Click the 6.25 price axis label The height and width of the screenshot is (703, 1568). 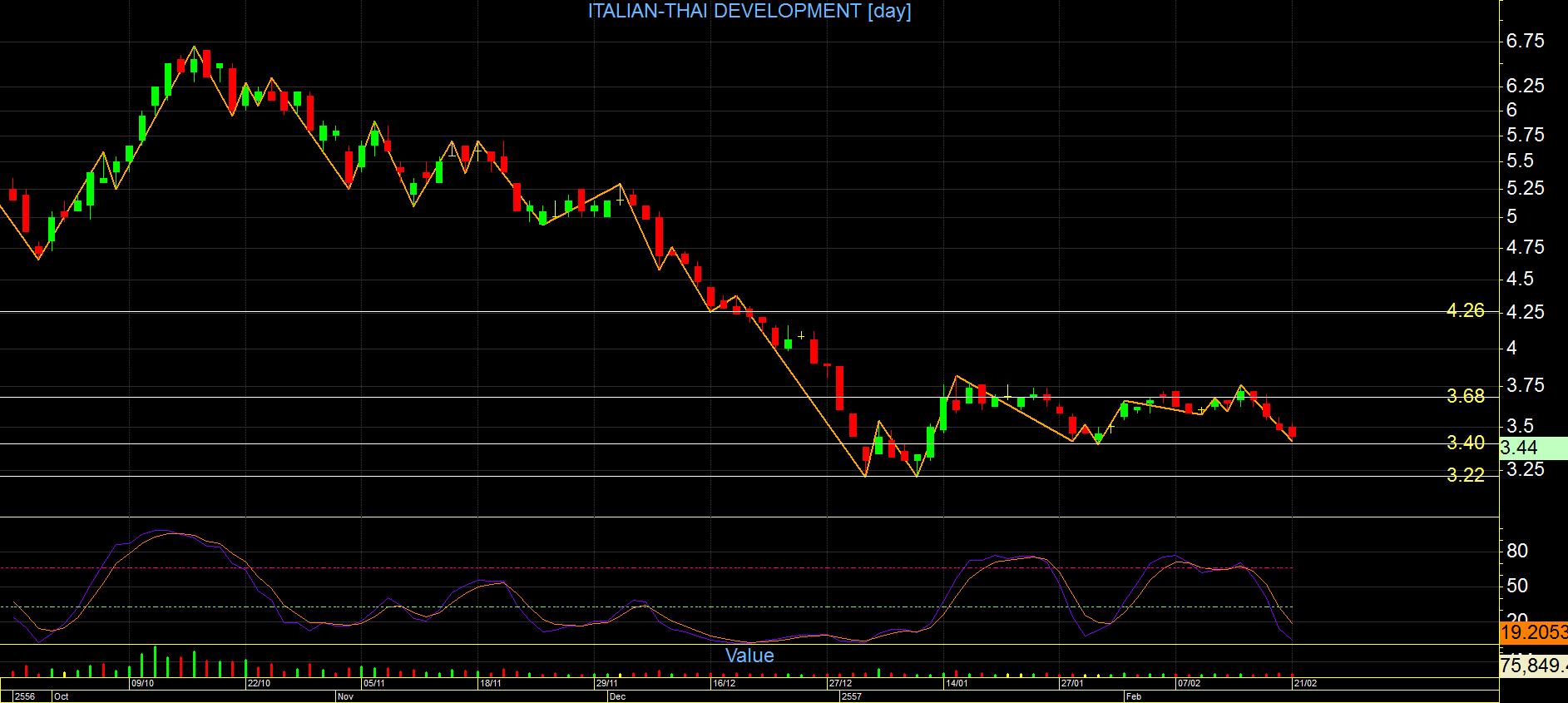(1525, 87)
